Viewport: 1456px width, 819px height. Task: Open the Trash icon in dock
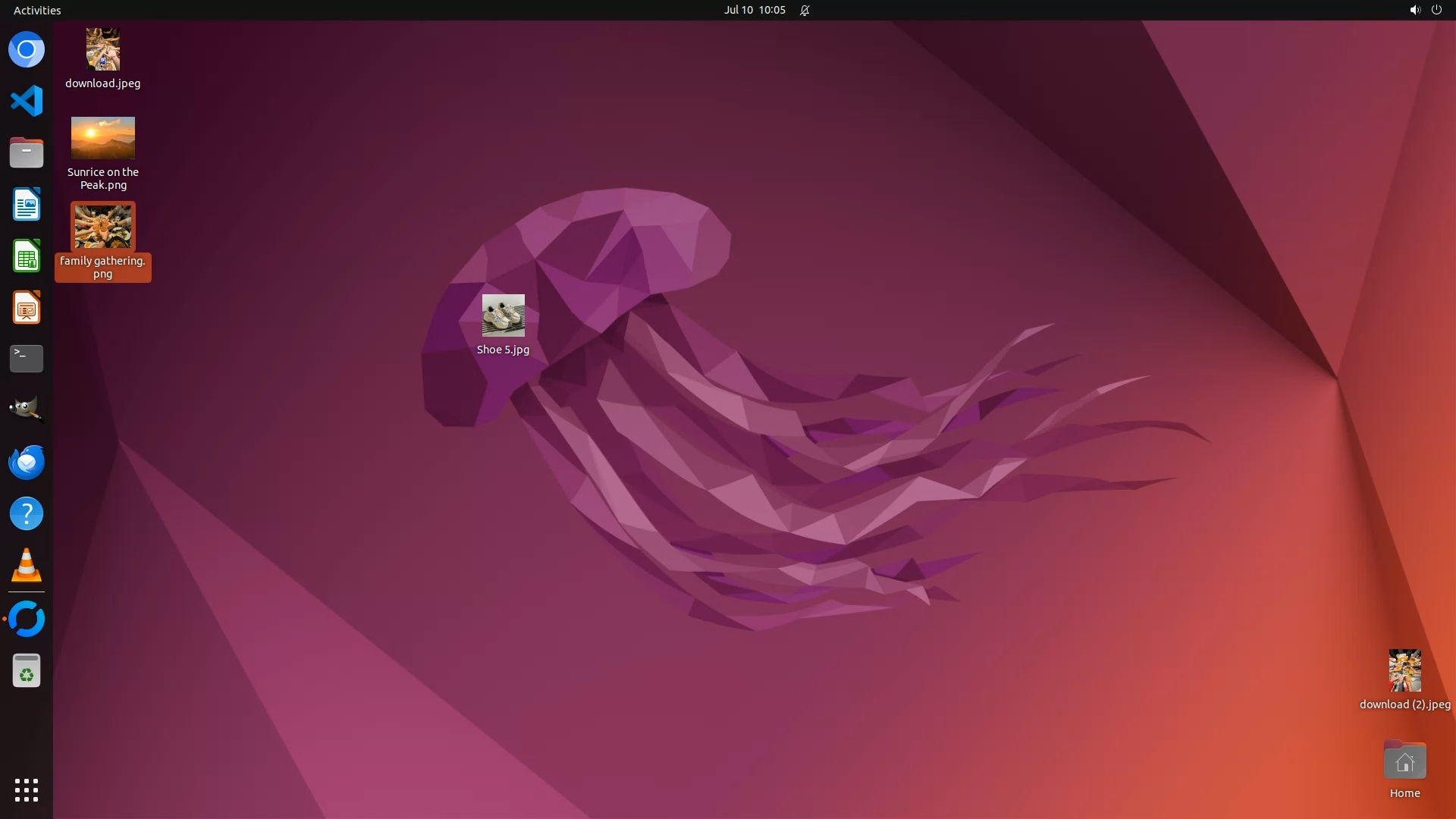tap(27, 671)
